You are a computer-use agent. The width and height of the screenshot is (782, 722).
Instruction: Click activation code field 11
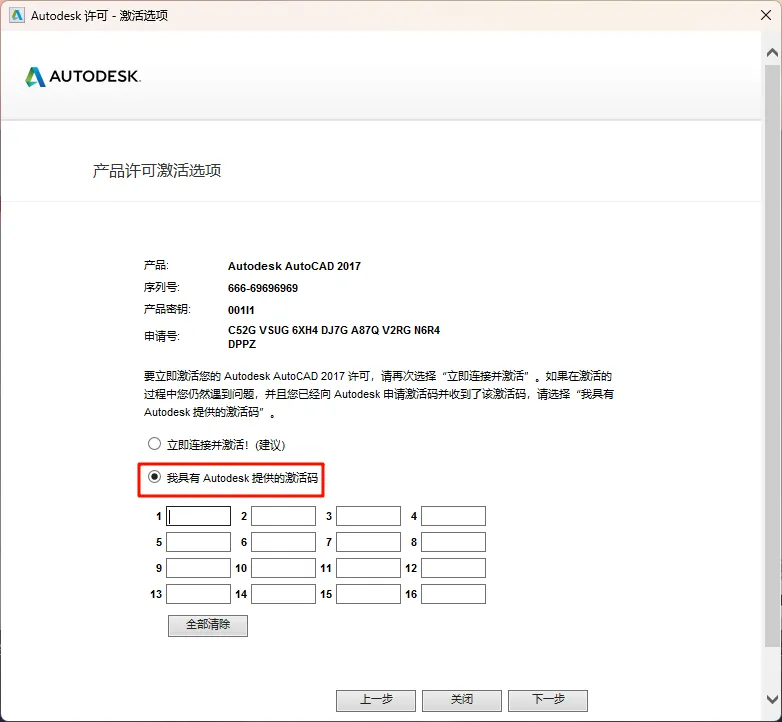tap(369, 568)
